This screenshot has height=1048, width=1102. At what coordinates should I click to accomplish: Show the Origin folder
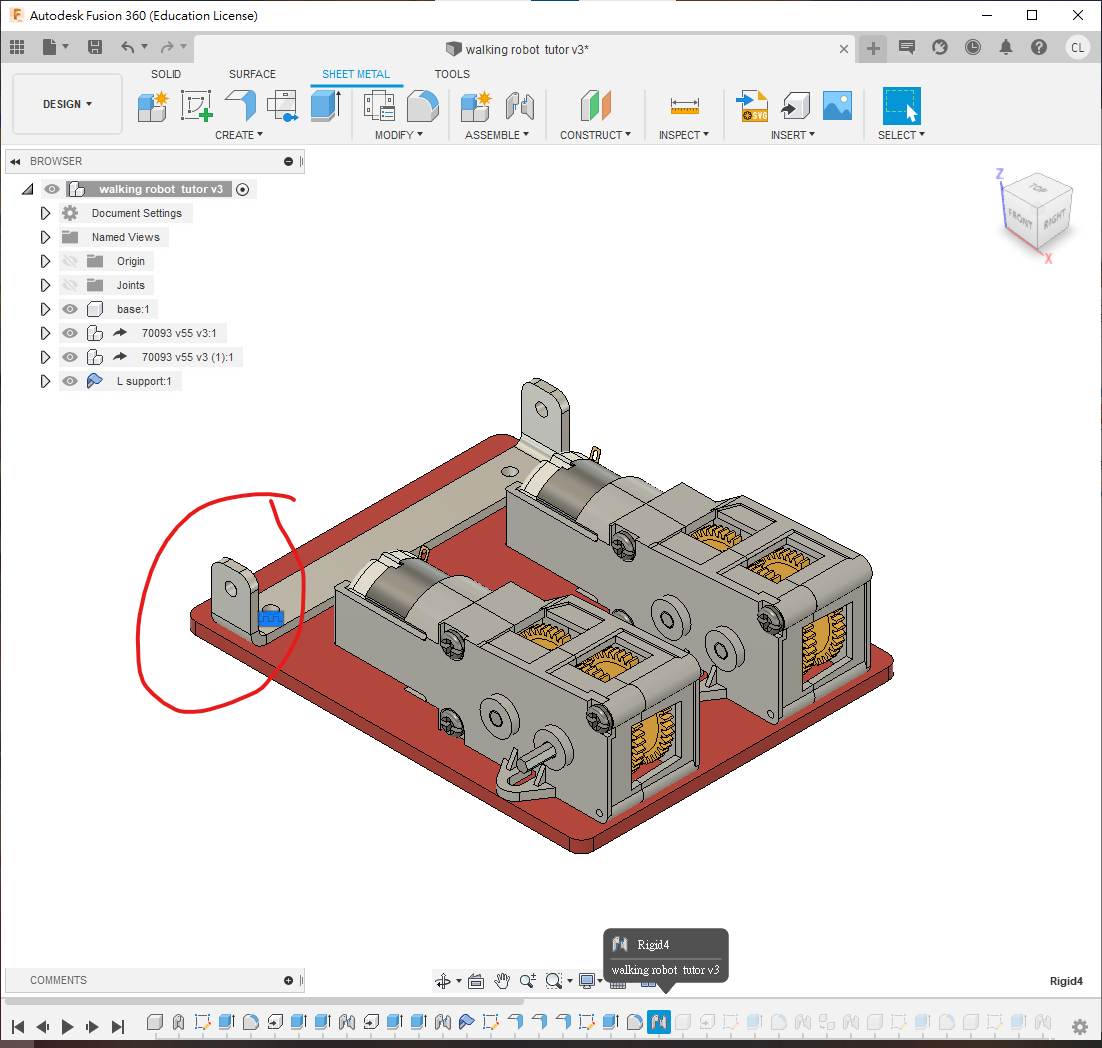click(70, 261)
